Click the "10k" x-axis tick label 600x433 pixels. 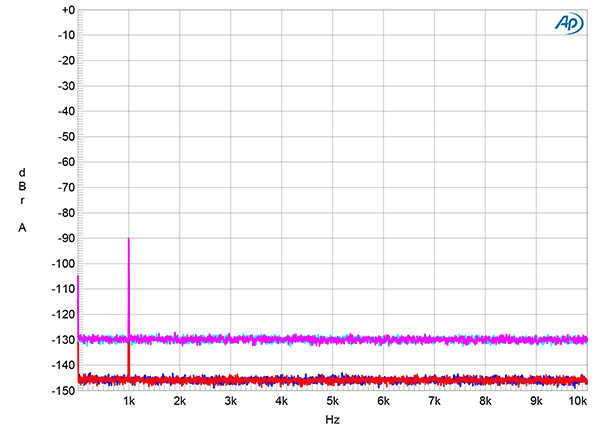tap(575, 401)
